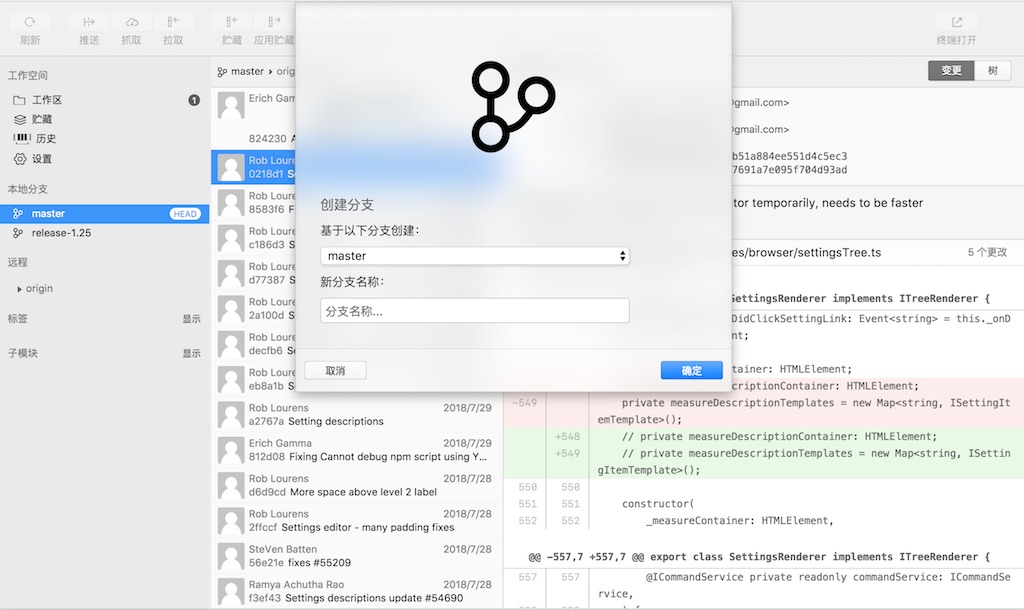The image size is (1024, 610).
Task: Click the workspace change count badge
Action: coord(194,100)
